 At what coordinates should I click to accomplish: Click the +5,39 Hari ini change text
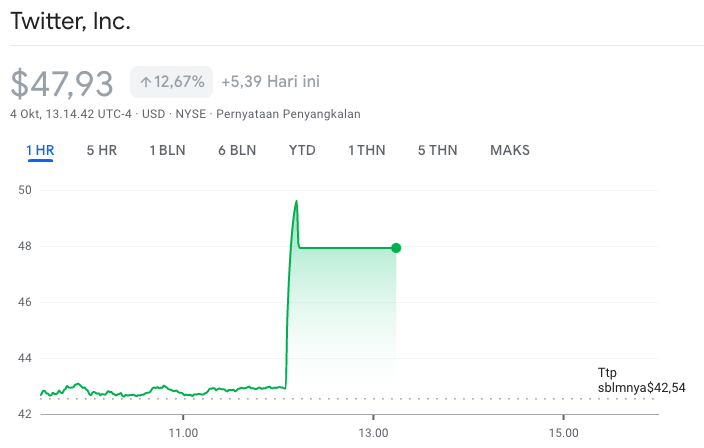(x=270, y=81)
